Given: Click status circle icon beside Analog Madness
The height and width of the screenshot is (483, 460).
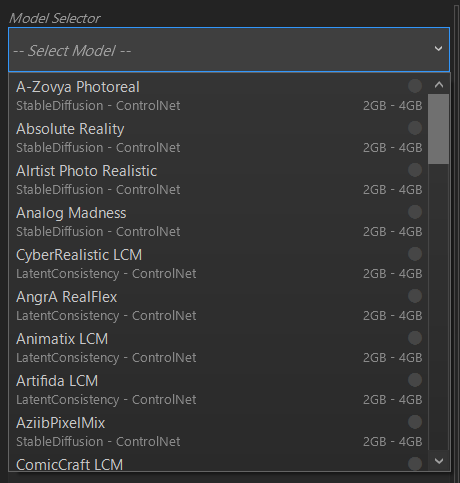Looking at the screenshot, I should coord(415,212).
